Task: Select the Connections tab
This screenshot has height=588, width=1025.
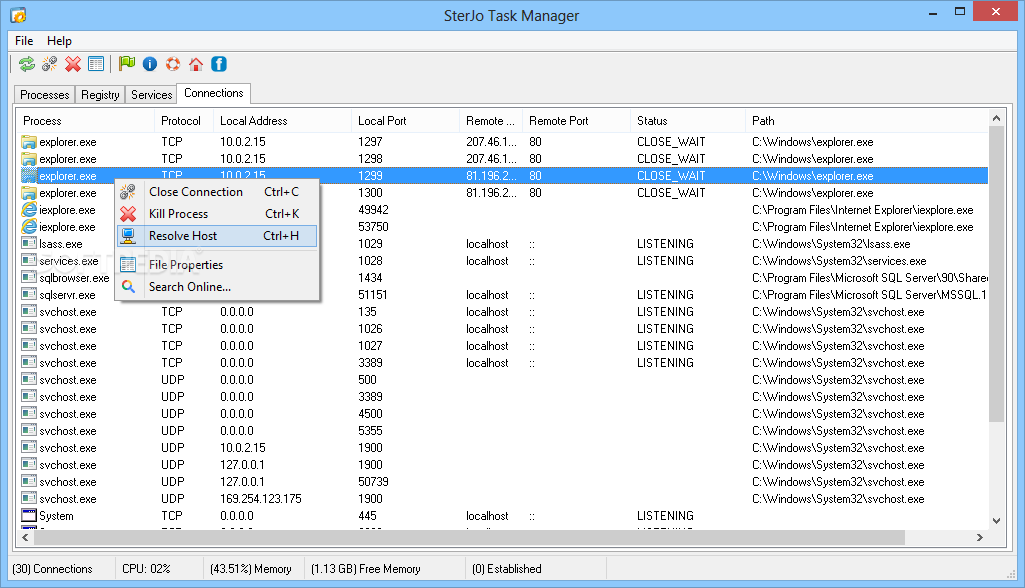Action: click(x=214, y=93)
